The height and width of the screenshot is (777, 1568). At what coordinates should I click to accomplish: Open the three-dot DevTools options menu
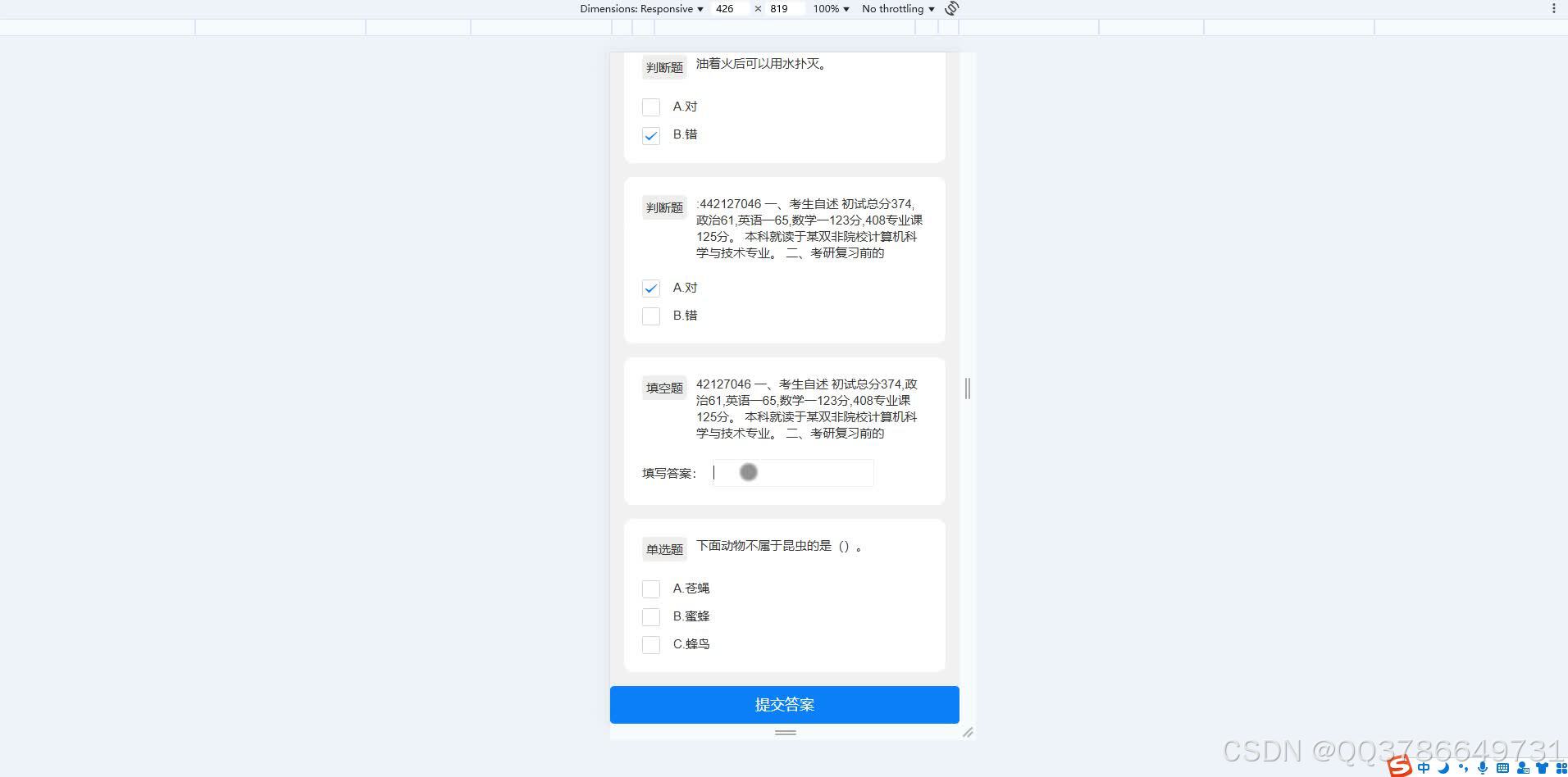pos(1555,8)
